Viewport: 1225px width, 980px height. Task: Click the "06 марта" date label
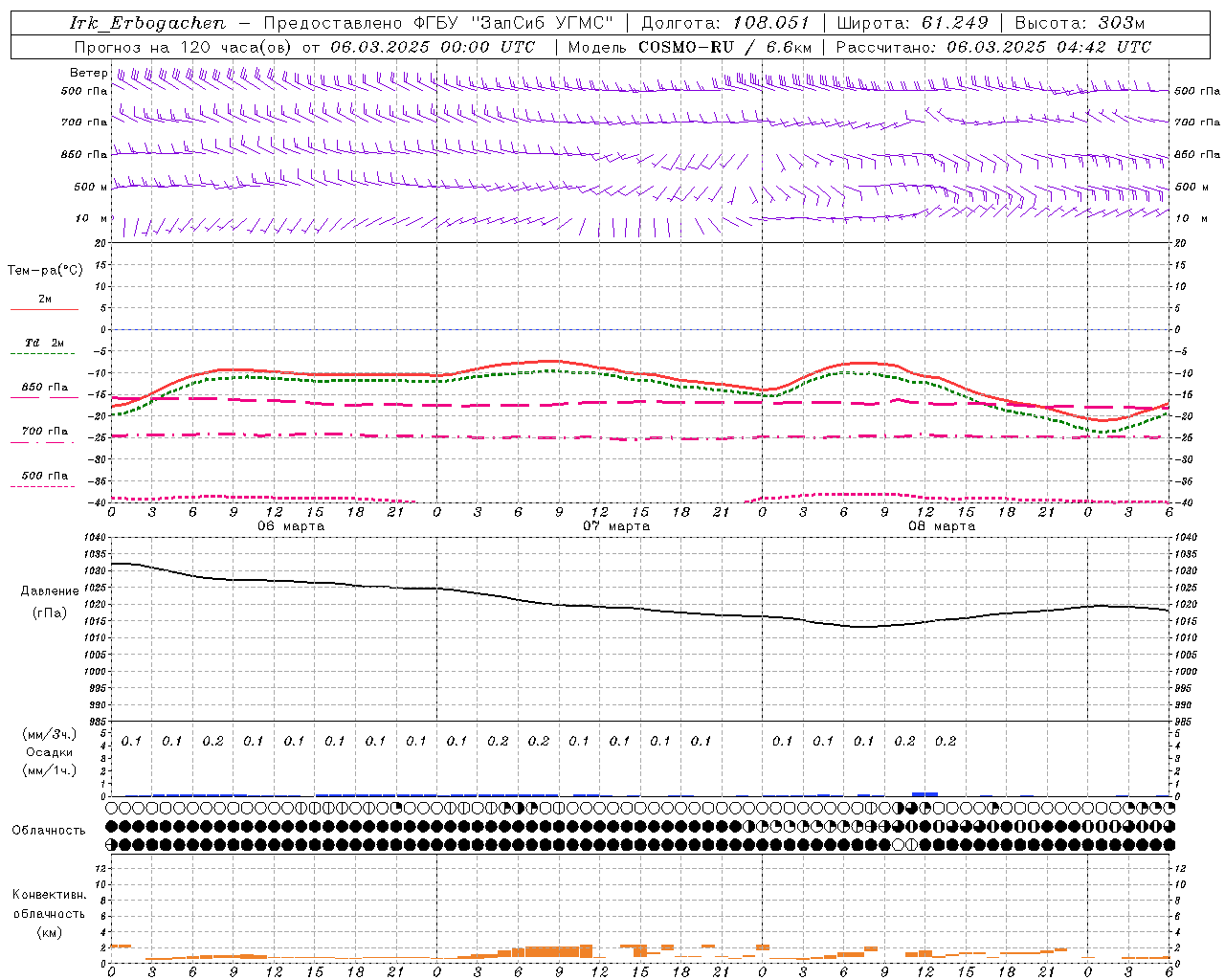pos(291,526)
